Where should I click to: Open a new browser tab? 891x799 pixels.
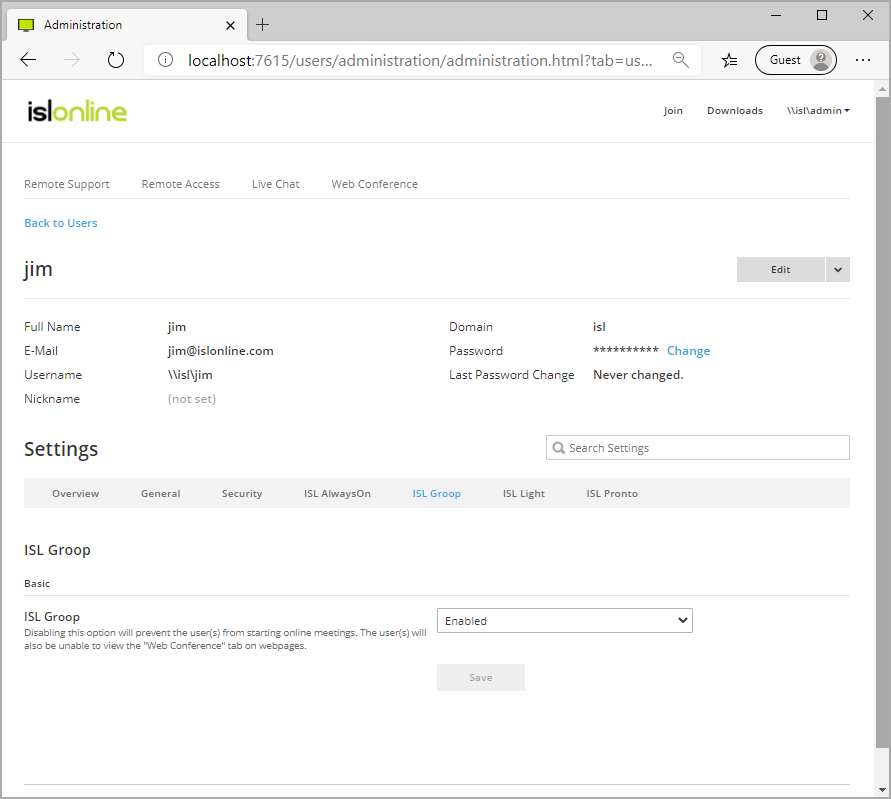coord(263,24)
